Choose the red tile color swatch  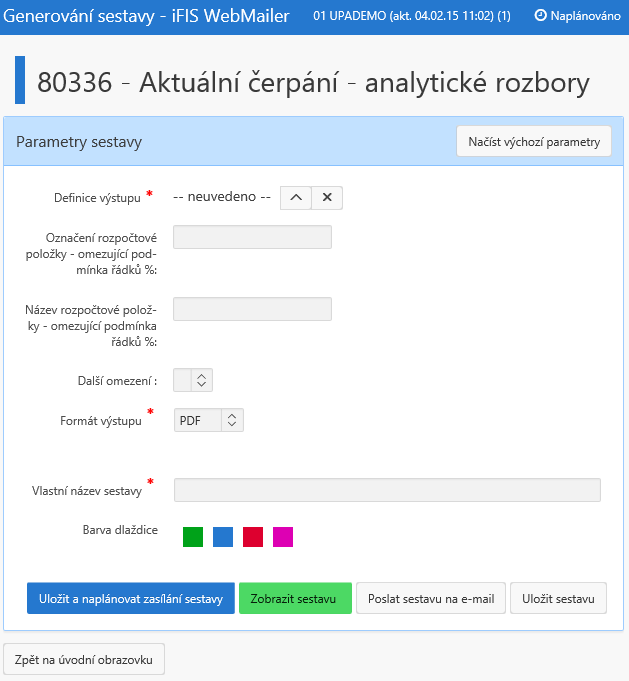point(253,537)
